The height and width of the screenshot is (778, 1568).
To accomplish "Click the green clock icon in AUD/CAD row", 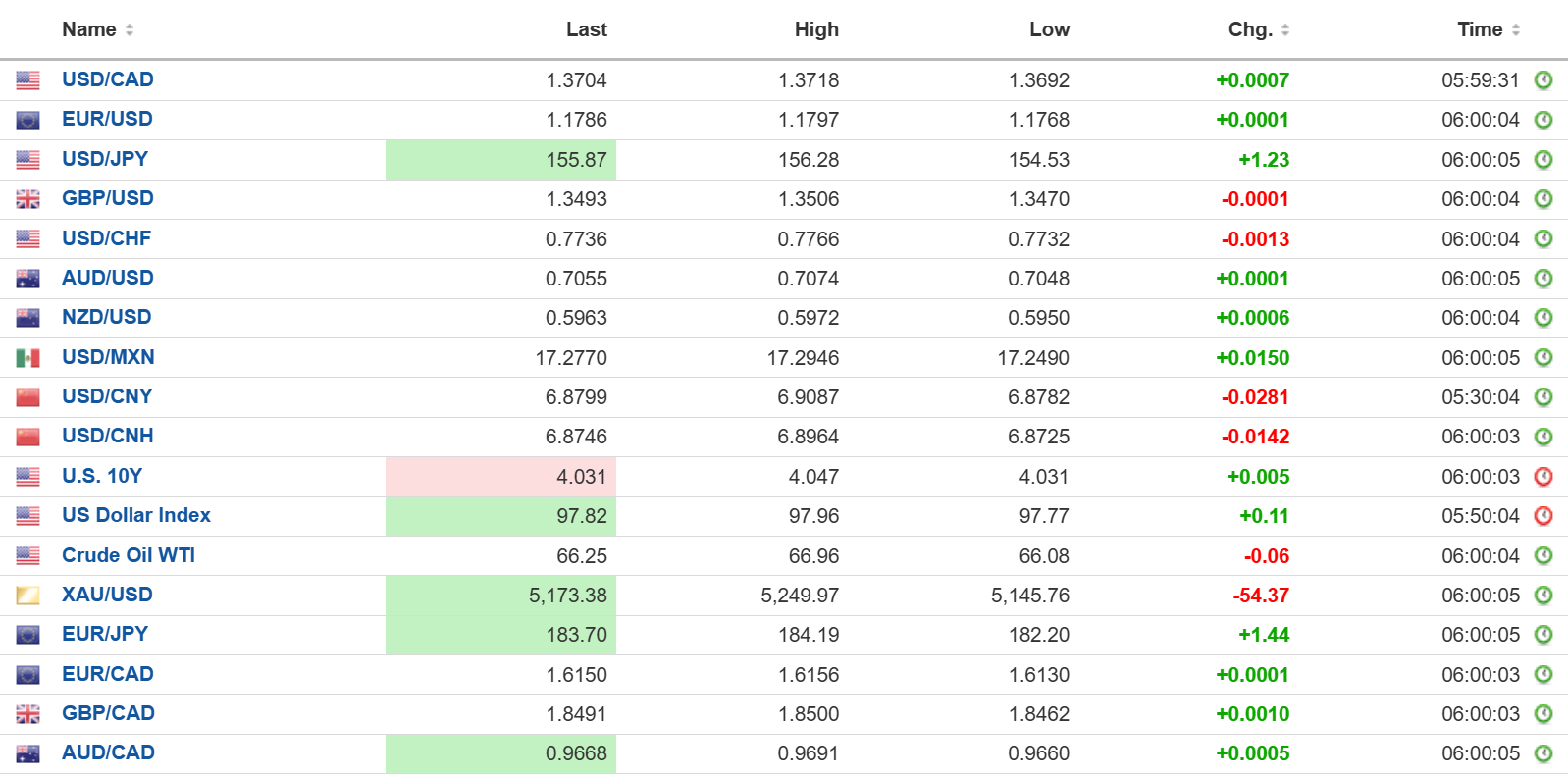I will pyautogui.click(x=1542, y=753).
